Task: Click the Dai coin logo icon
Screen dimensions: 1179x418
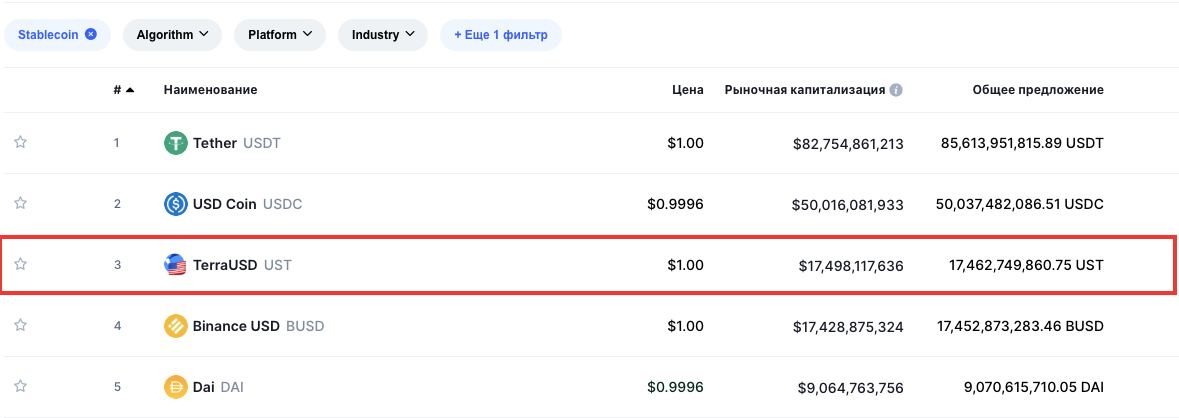Action: point(175,386)
